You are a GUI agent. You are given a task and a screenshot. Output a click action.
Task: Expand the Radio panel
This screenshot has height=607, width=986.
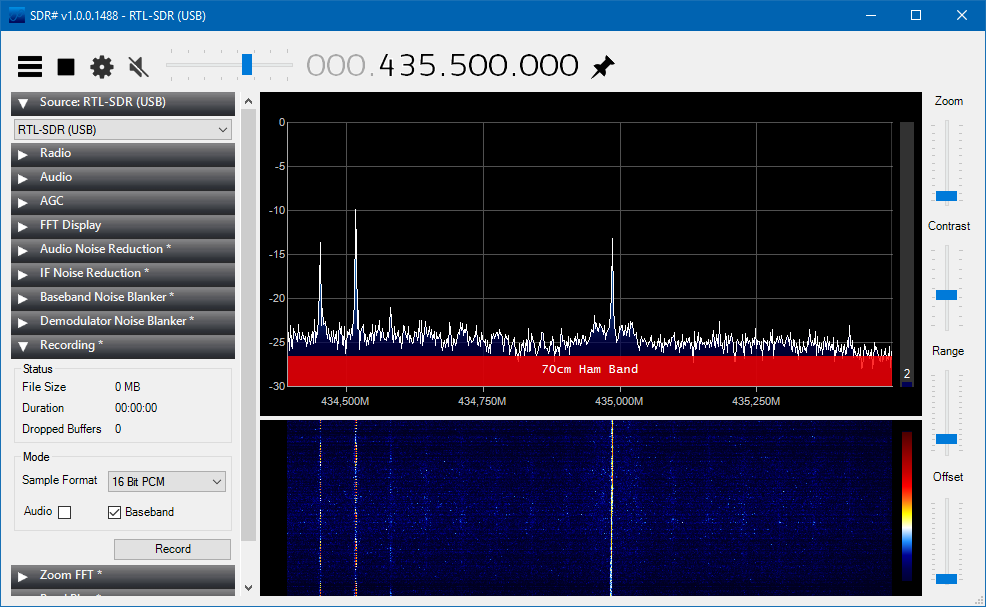(122, 154)
